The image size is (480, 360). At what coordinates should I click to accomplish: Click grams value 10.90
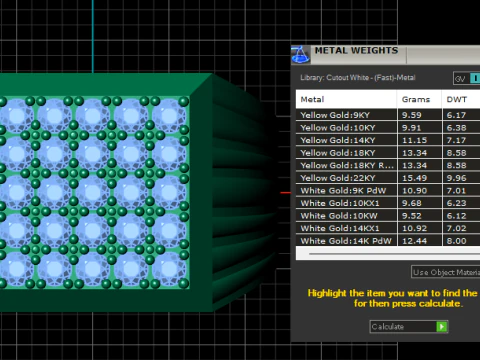click(414, 191)
